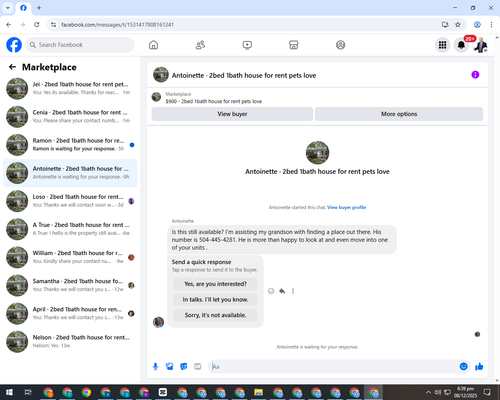Open the View buyer profile link
This screenshot has height=400, width=500.
tap(347, 207)
